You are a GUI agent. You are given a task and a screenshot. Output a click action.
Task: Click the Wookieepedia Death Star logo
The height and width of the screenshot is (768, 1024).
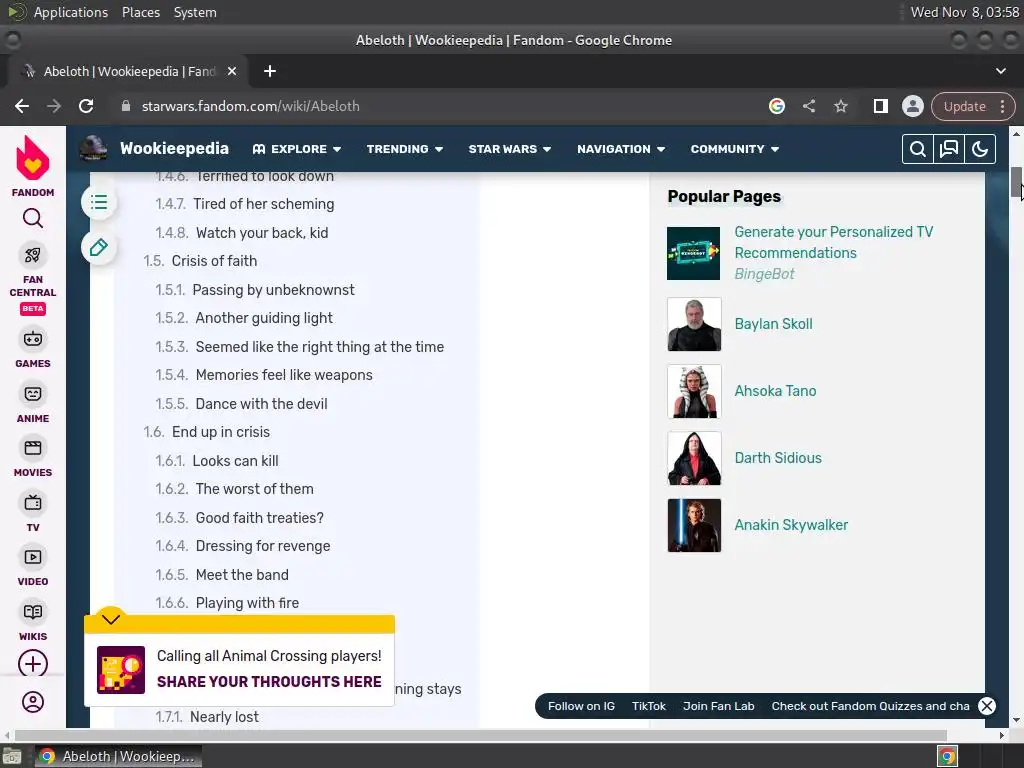(x=93, y=149)
